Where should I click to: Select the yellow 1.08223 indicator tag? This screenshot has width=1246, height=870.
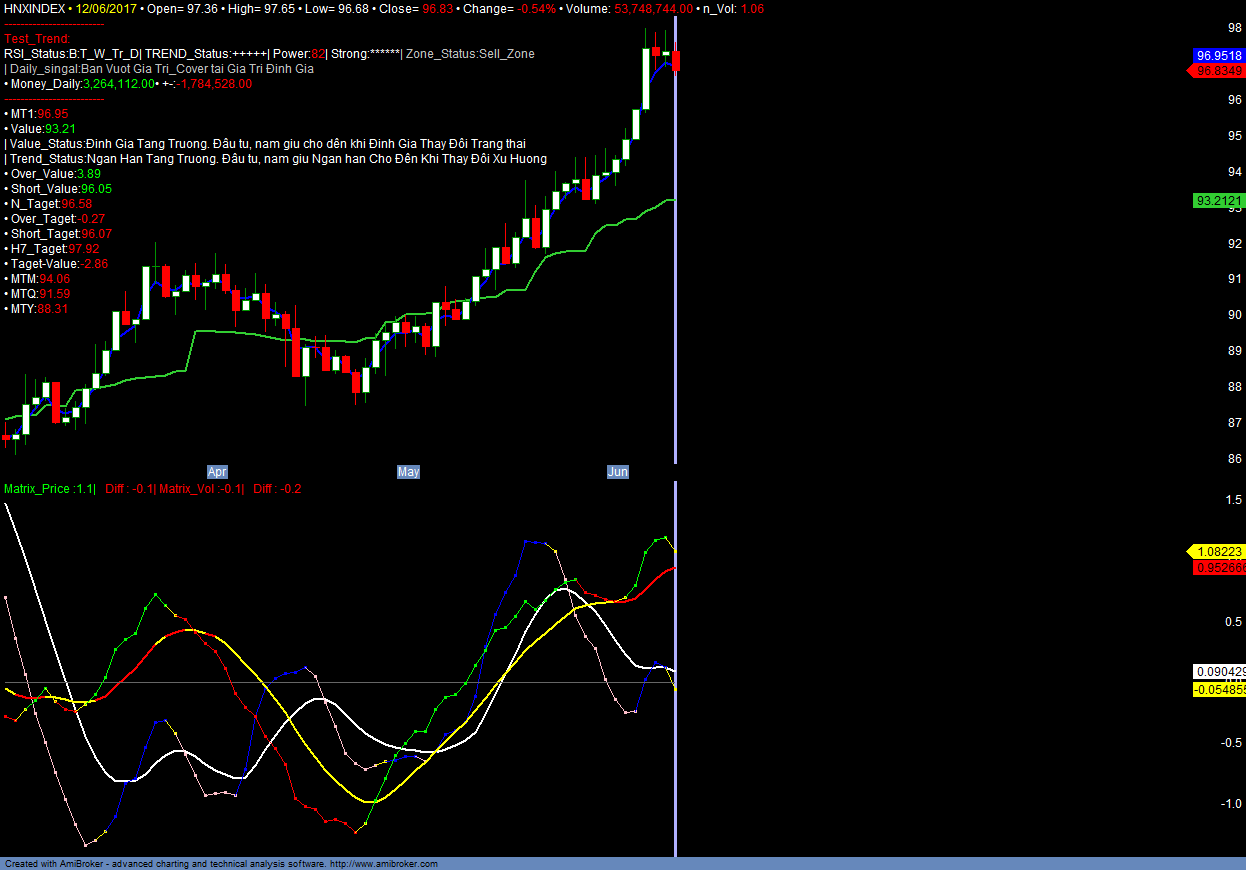1218,552
